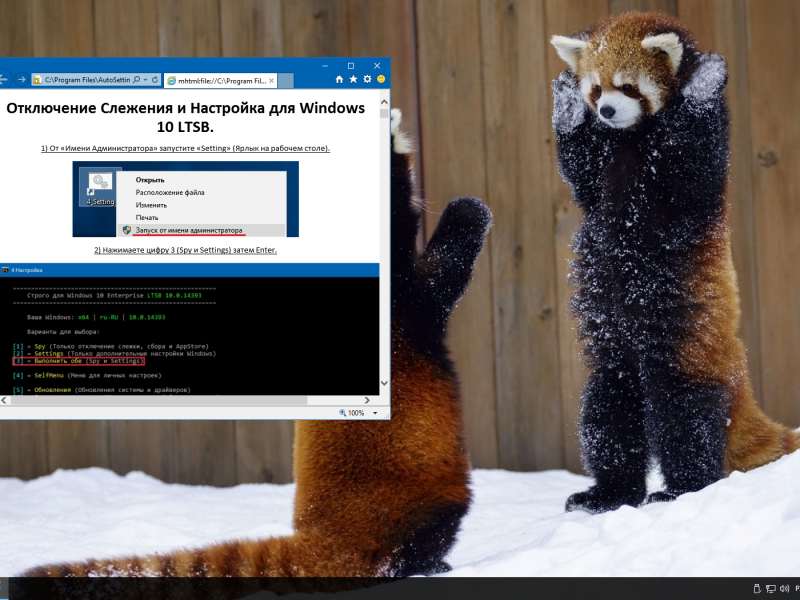Minimize the Internet Explorer window

[x=325, y=66]
